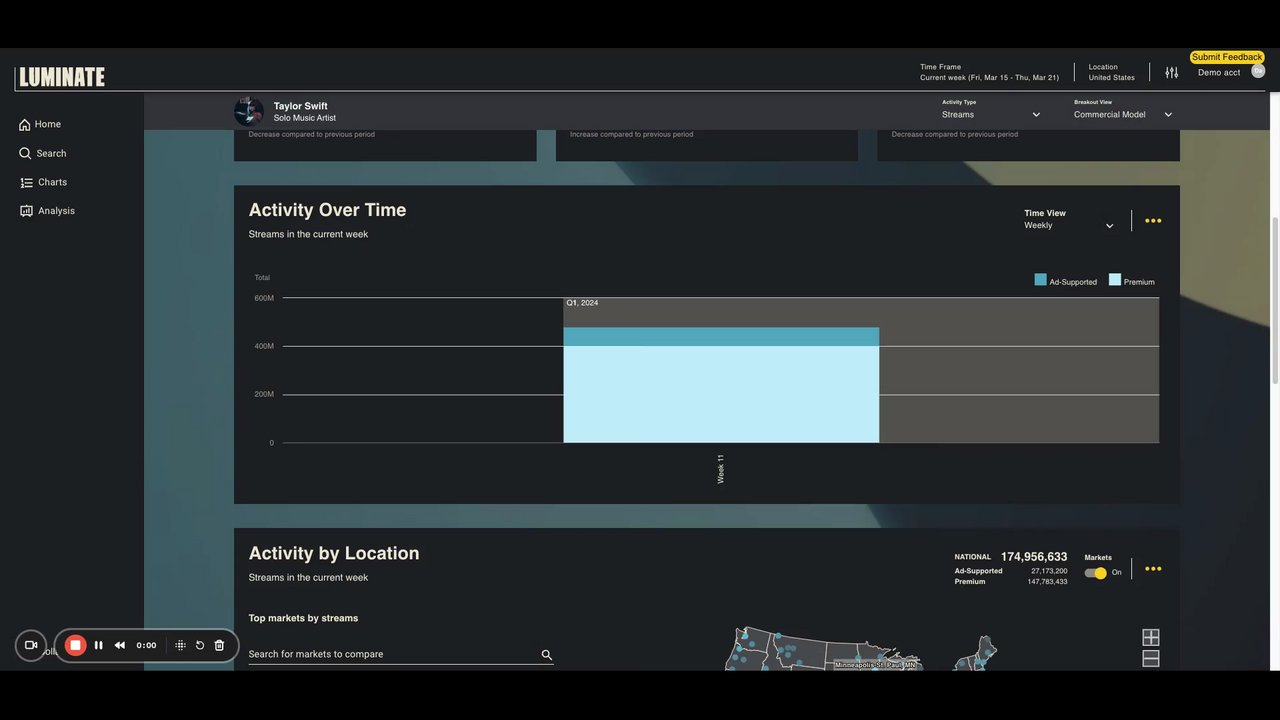Restart the recording with circular arrow icon
The image size is (1280, 720).
(x=200, y=646)
